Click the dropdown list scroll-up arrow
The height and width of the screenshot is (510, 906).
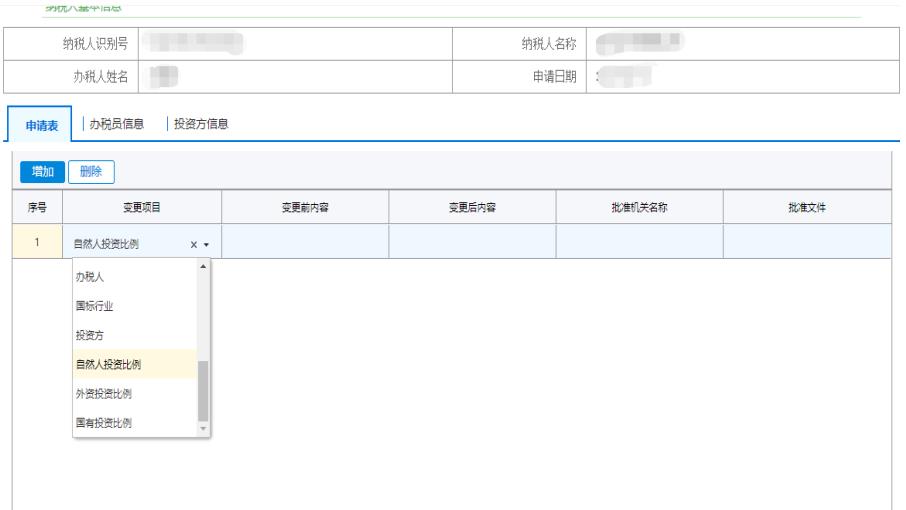[204, 266]
